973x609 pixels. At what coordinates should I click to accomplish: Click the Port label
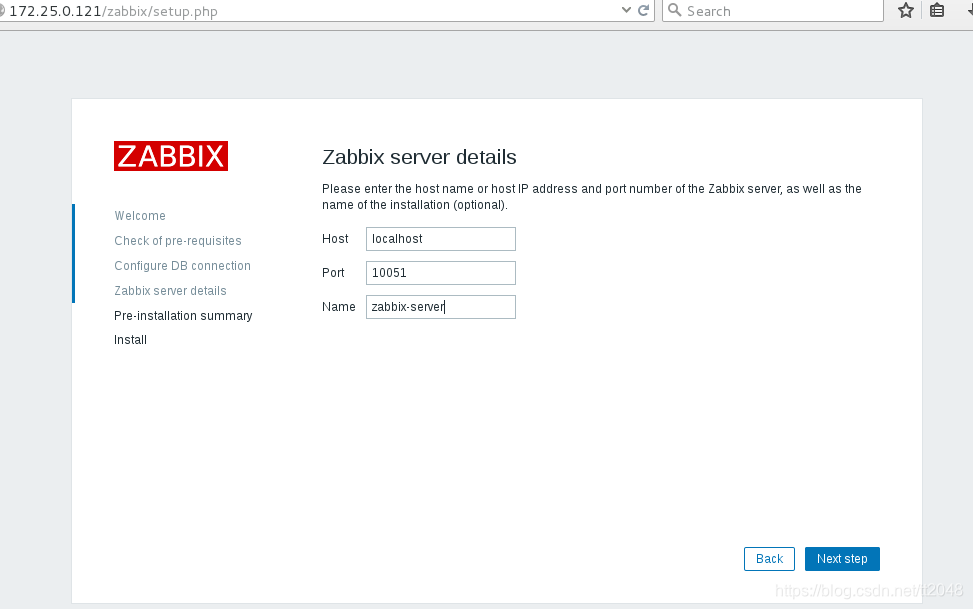pyautogui.click(x=333, y=273)
